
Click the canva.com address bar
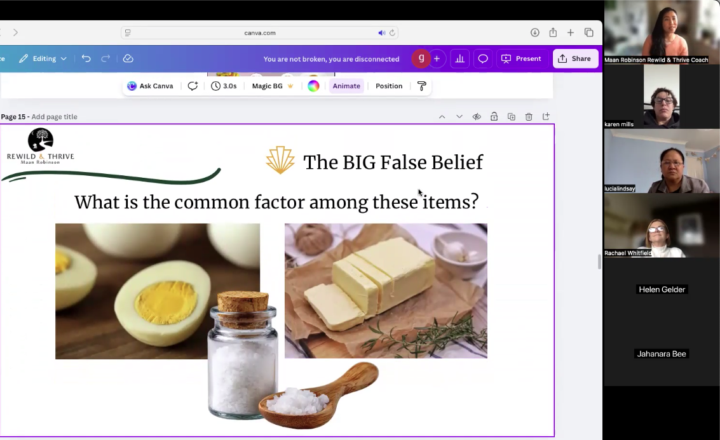click(260, 33)
